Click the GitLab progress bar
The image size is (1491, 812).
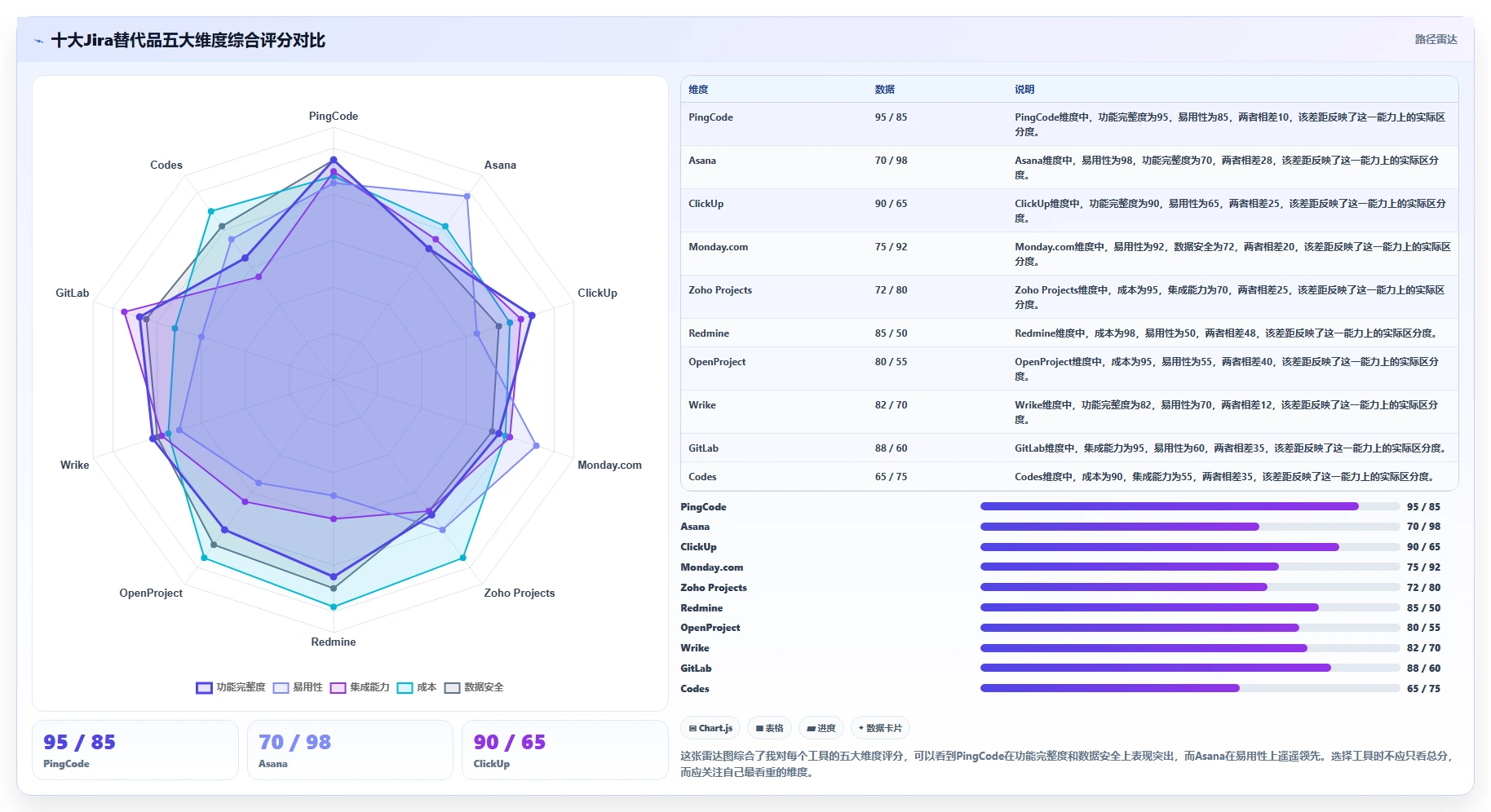tap(1190, 668)
